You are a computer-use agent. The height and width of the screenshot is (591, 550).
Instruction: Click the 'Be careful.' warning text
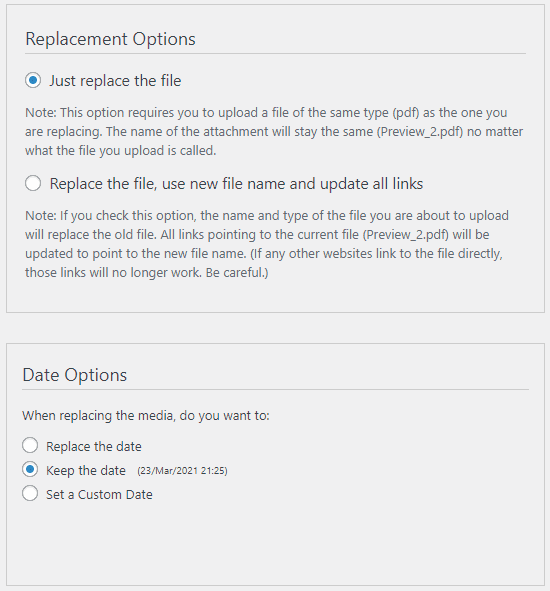[237, 273]
